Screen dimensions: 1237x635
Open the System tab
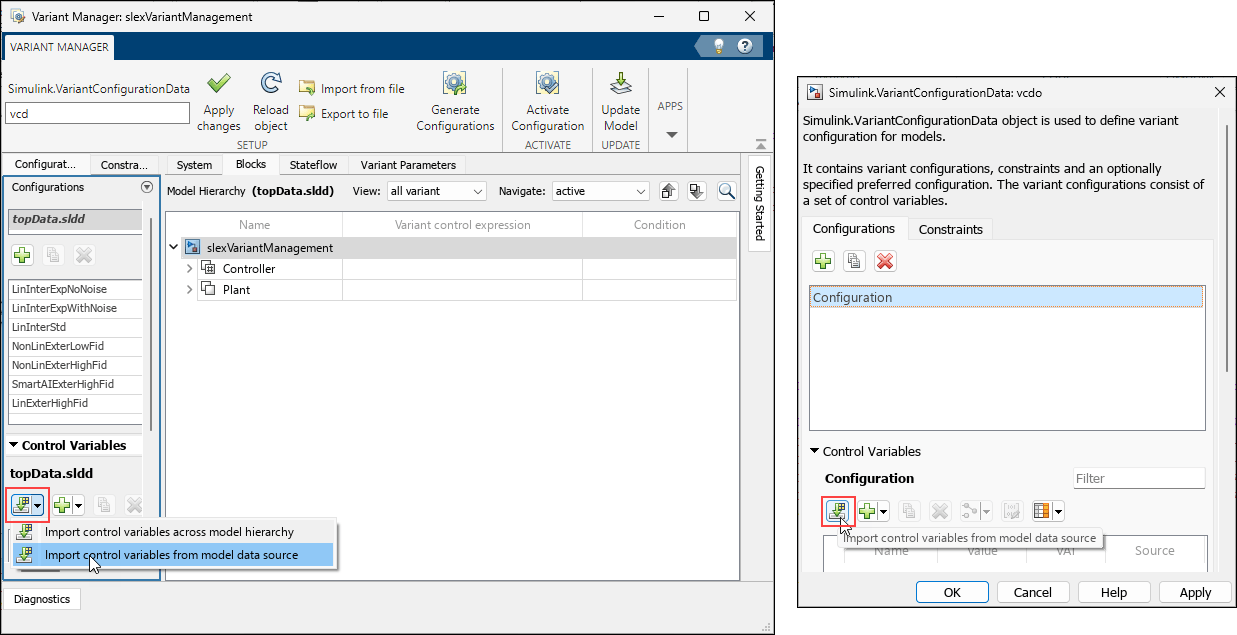[x=194, y=165]
